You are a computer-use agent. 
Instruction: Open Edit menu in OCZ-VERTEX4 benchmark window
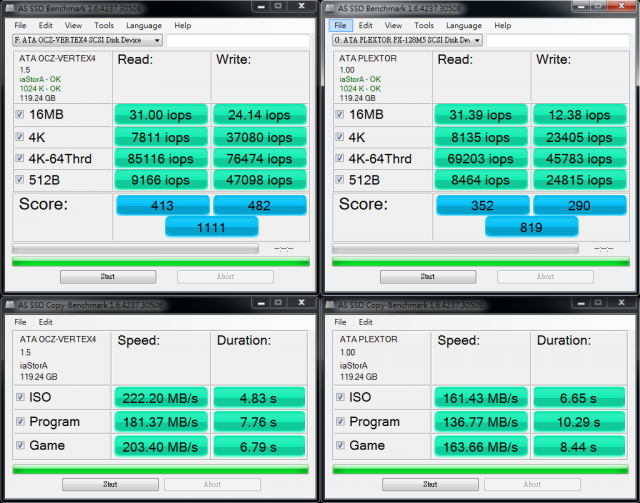click(45, 25)
